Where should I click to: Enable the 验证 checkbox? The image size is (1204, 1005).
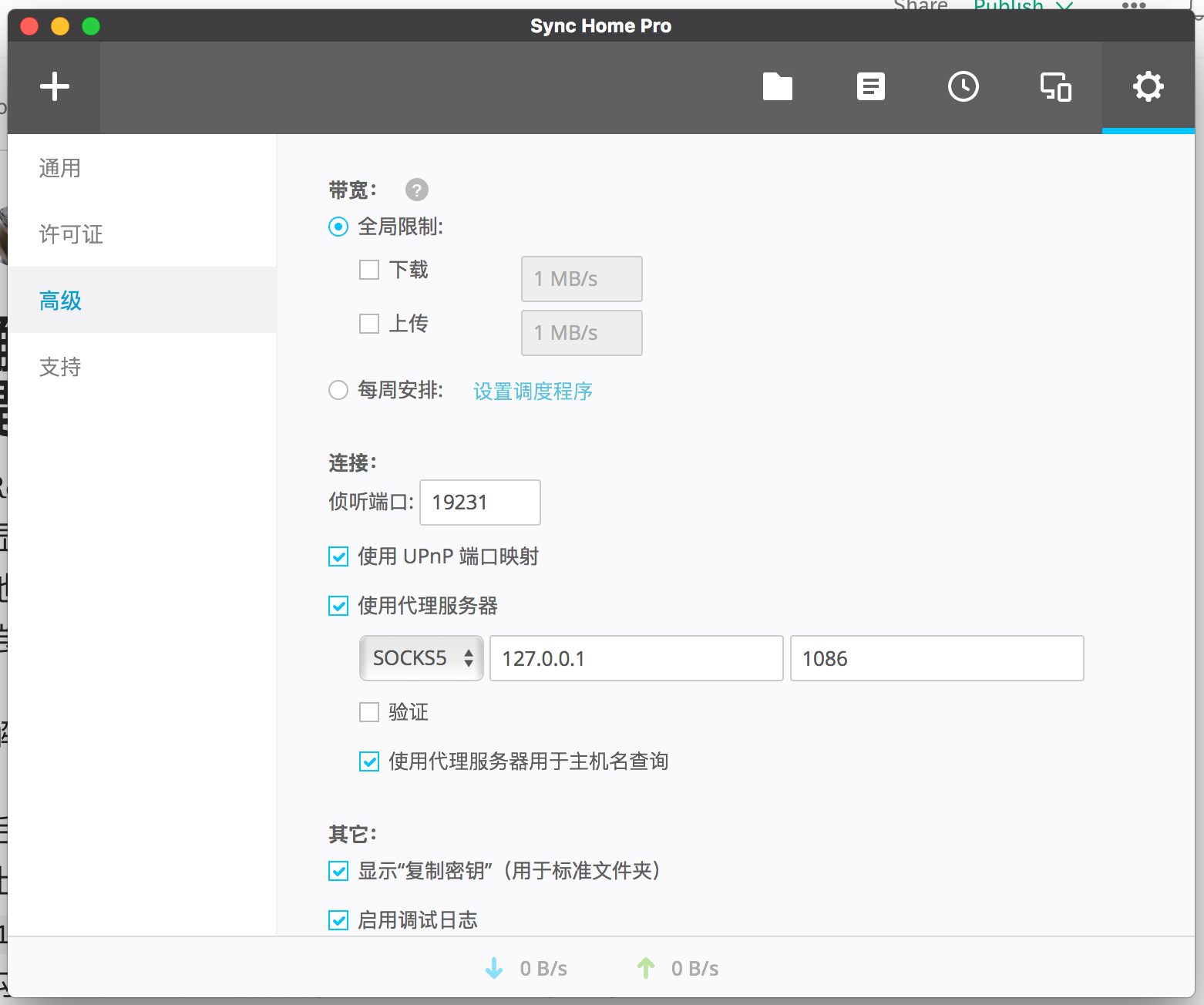pos(369,712)
